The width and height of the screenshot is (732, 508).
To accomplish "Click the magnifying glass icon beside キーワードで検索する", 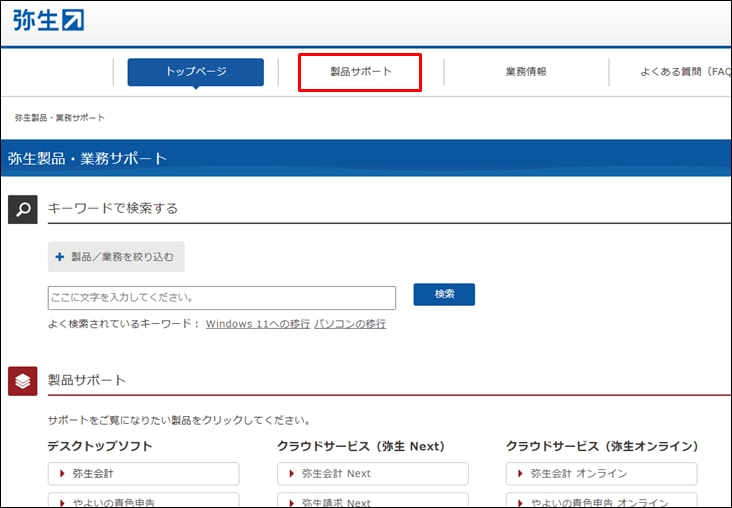I will [23, 209].
